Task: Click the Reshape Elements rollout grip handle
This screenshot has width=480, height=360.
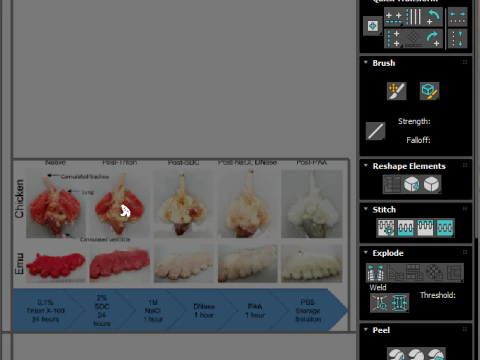Action: click(465, 165)
